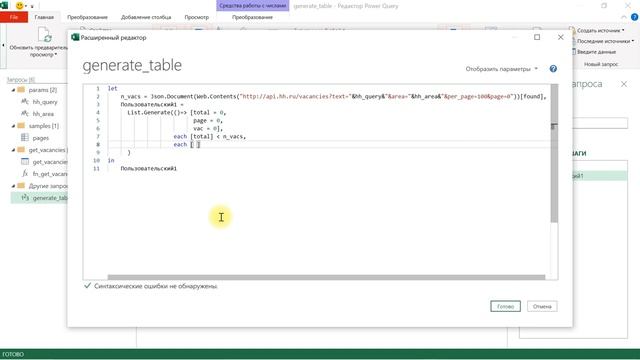Screen dimensions: 640x360
Task: Collapse the samples [1] folder
Action: pos(13,126)
